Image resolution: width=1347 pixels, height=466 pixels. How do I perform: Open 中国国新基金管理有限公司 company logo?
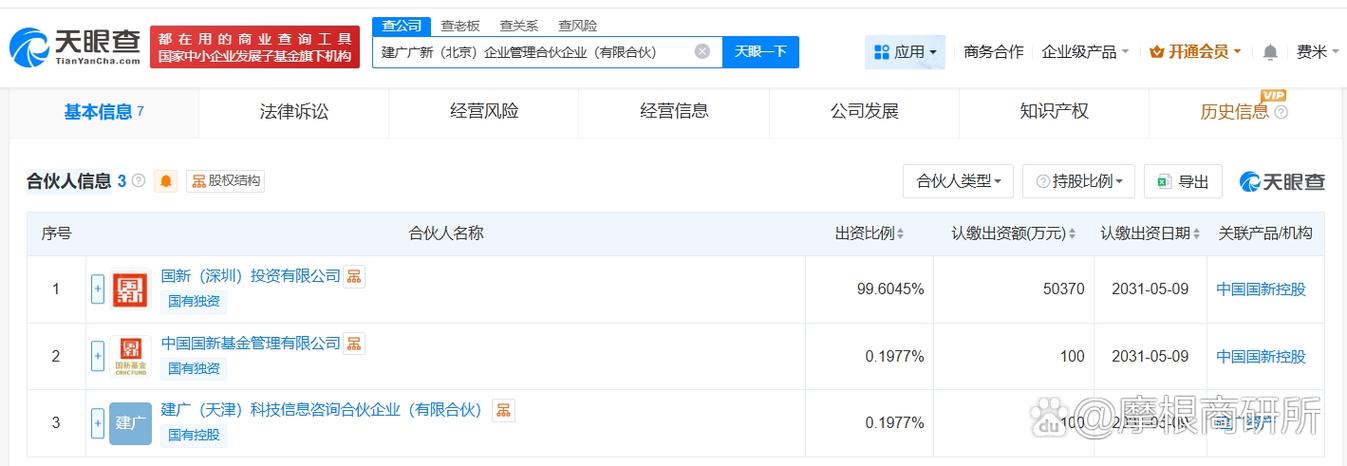[130, 356]
